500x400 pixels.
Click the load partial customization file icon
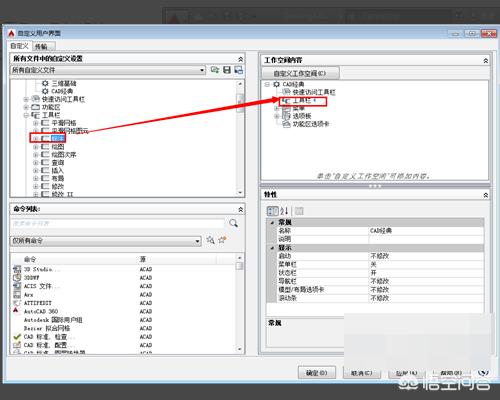pos(215,70)
